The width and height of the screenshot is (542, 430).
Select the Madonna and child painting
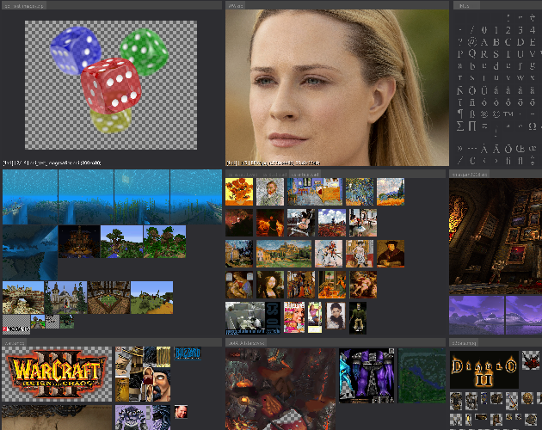click(239, 285)
